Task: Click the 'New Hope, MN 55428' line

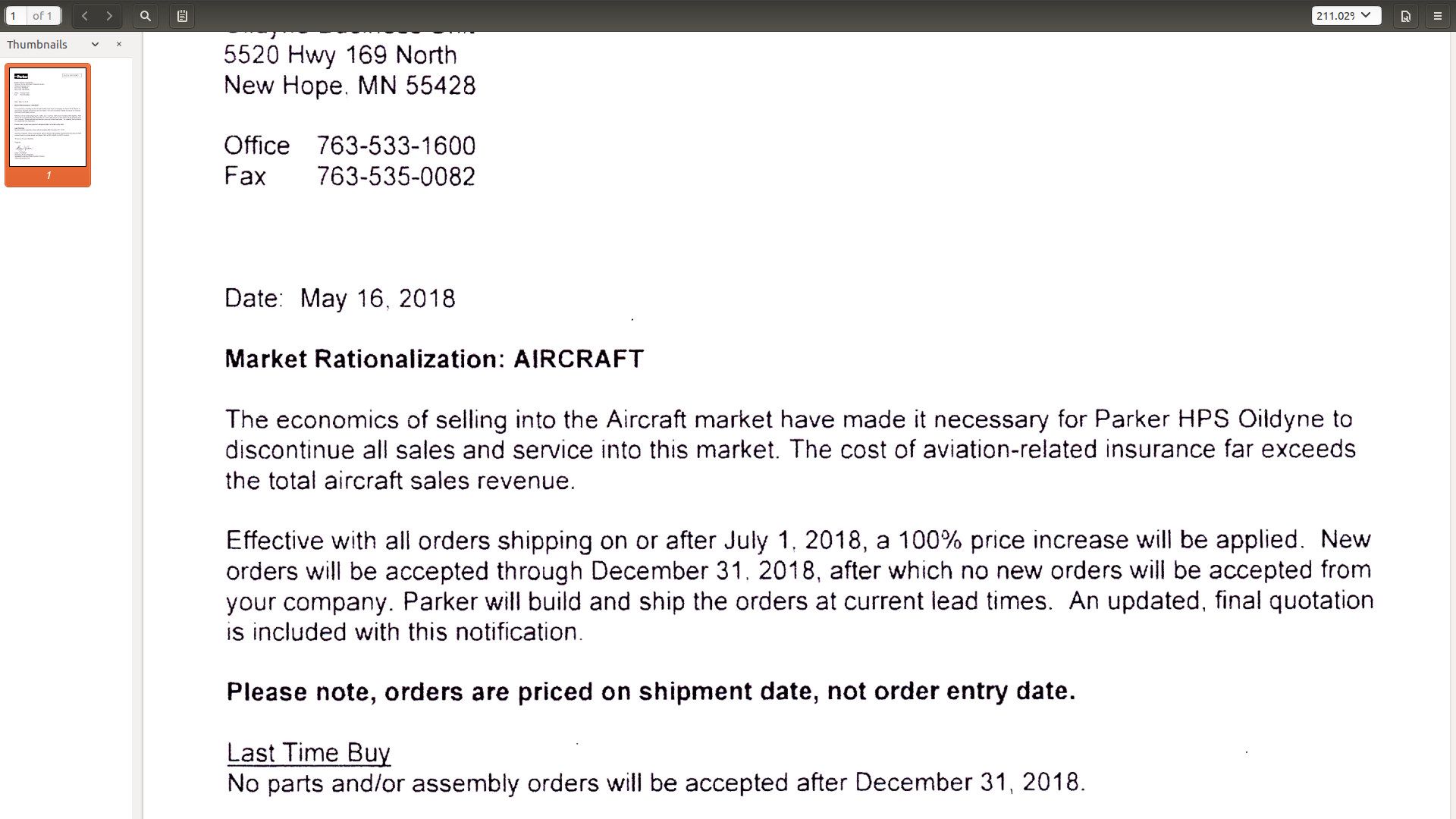Action: click(x=350, y=85)
